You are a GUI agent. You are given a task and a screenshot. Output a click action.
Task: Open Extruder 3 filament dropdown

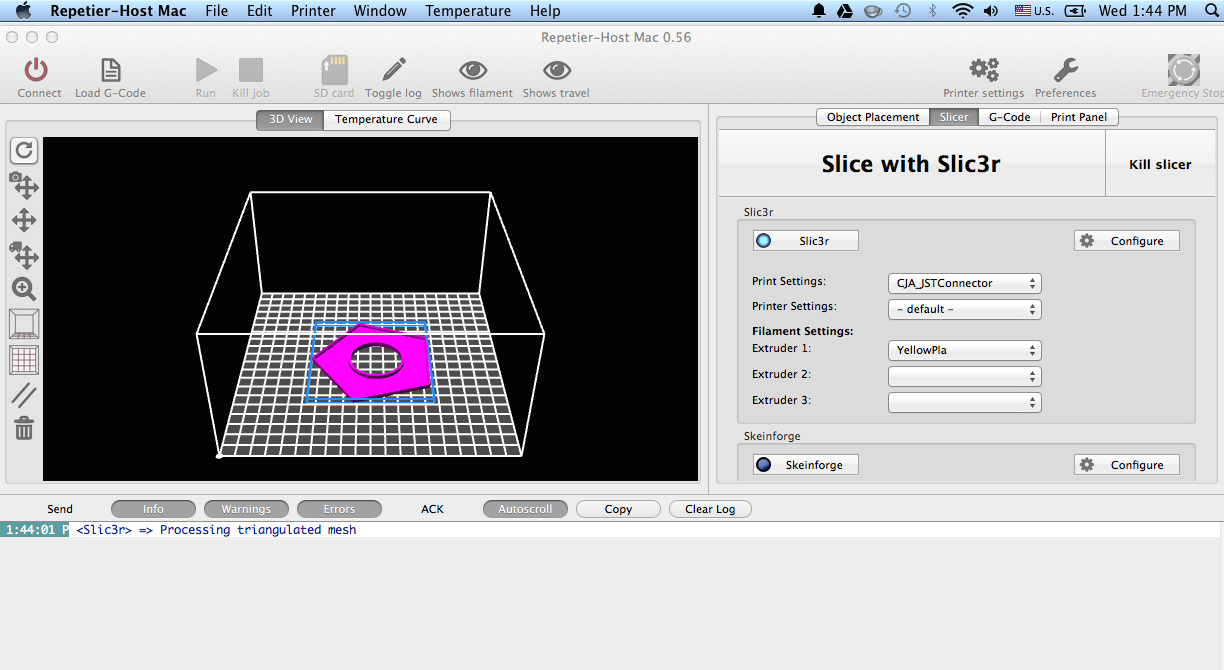pyautogui.click(x=965, y=402)
